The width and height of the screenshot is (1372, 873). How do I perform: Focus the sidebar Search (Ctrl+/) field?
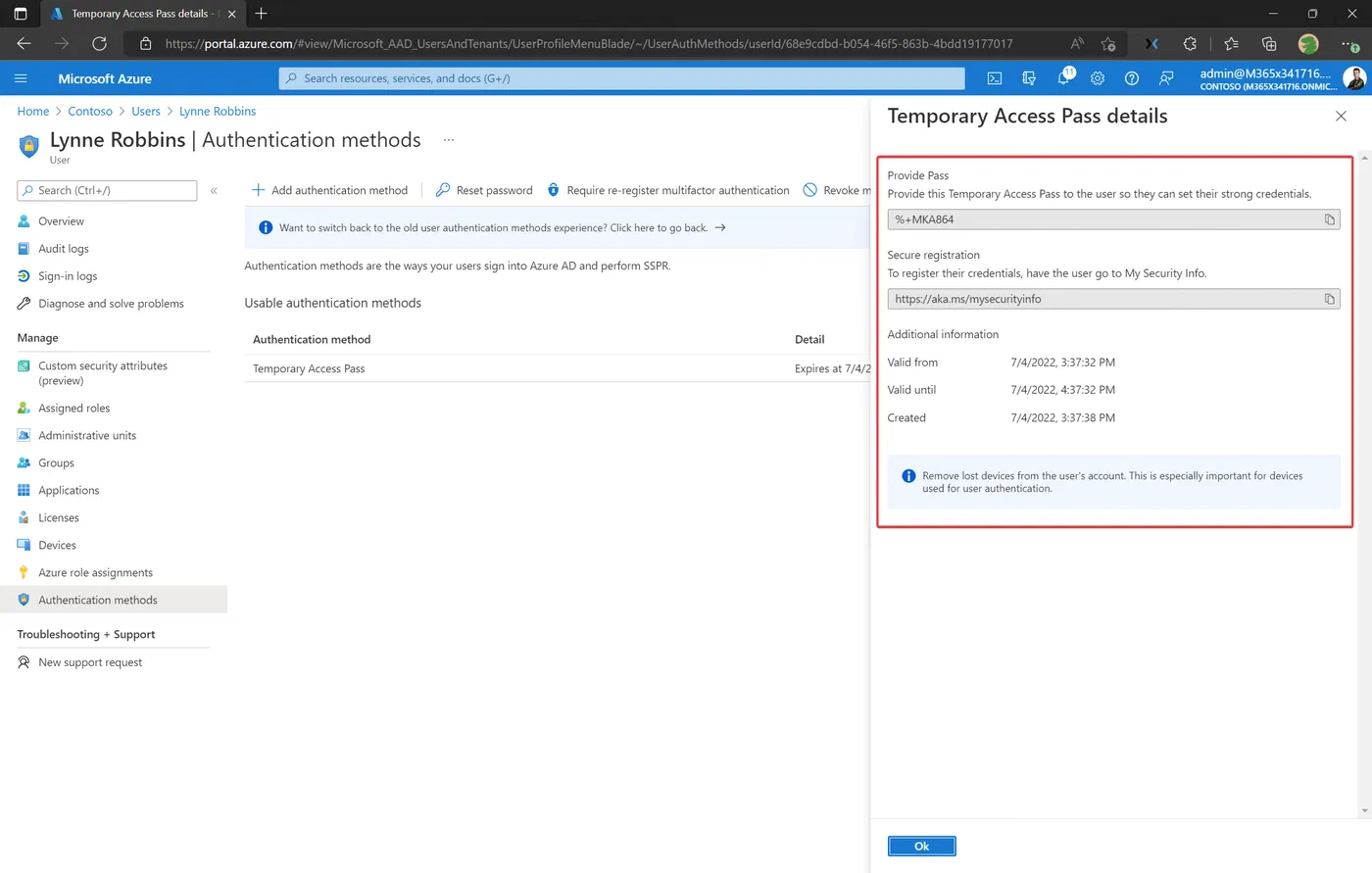[x=107, y=190]
